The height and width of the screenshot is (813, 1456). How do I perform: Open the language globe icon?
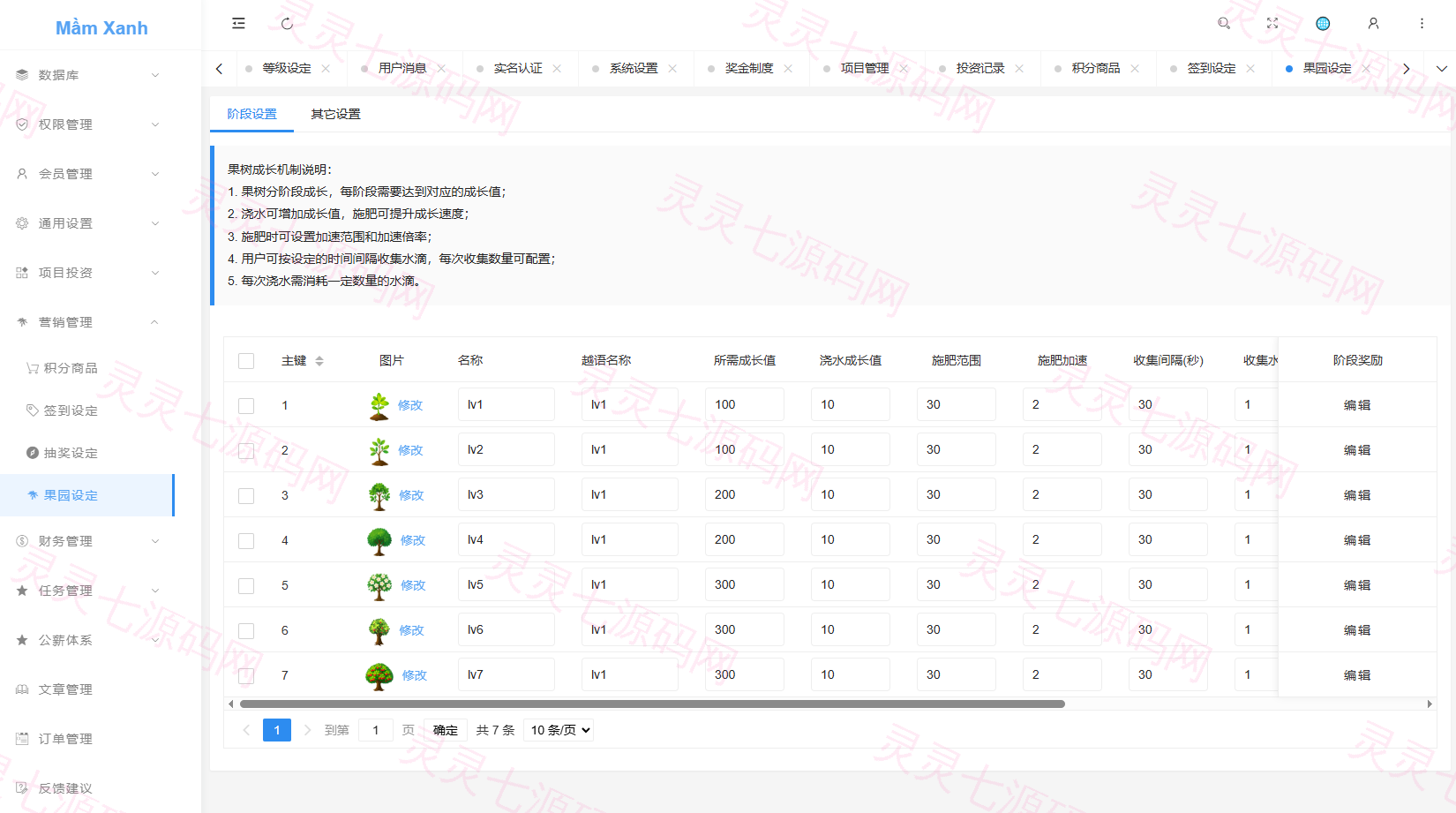tap(1323, 24)
